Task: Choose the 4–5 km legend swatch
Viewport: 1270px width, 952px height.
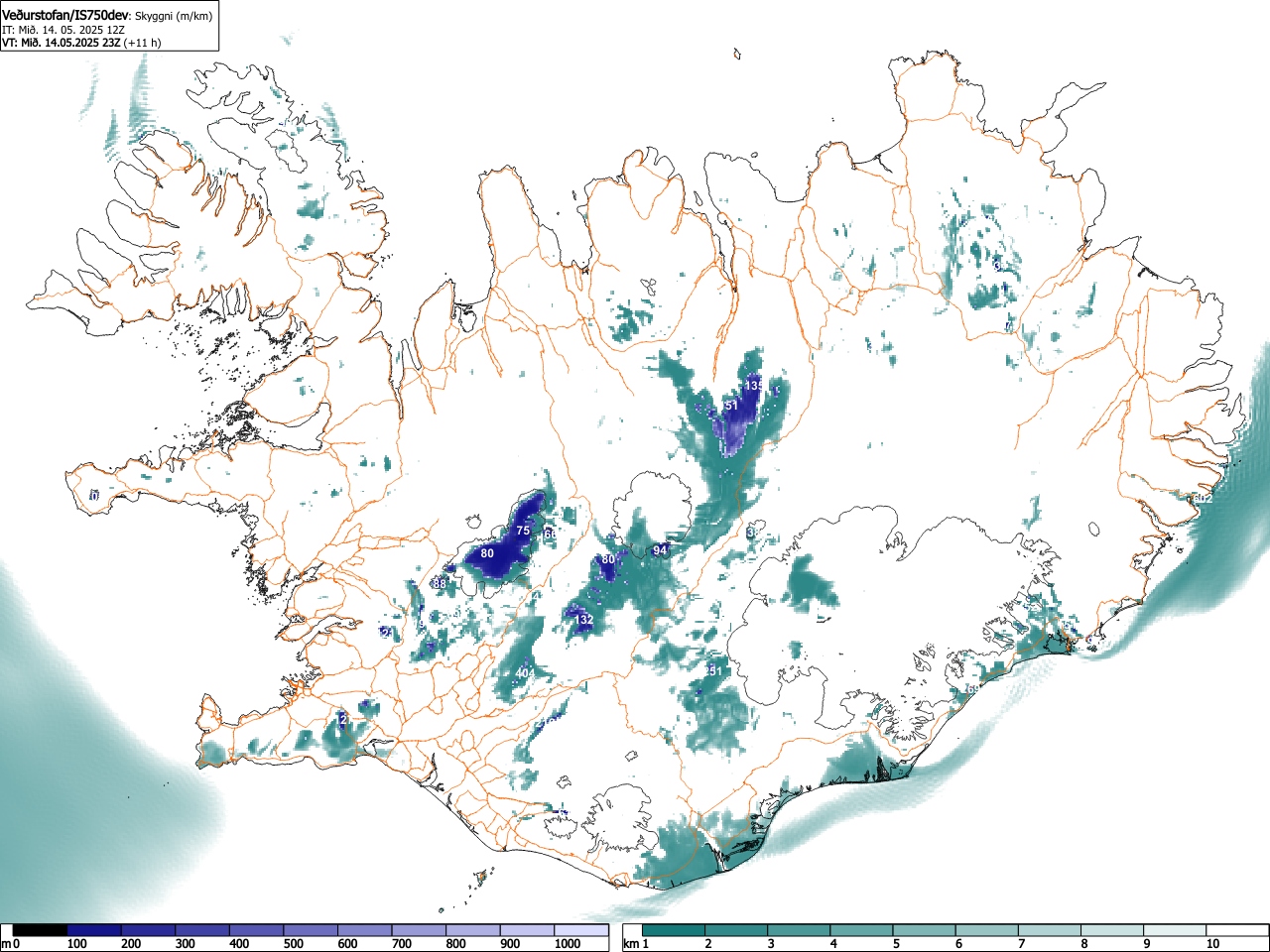Action: pos(862,930)
